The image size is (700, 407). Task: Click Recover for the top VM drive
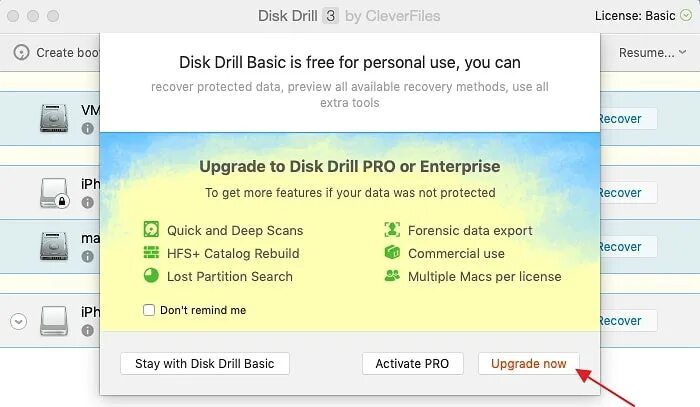pyautogui.click(x=627, y=119)
